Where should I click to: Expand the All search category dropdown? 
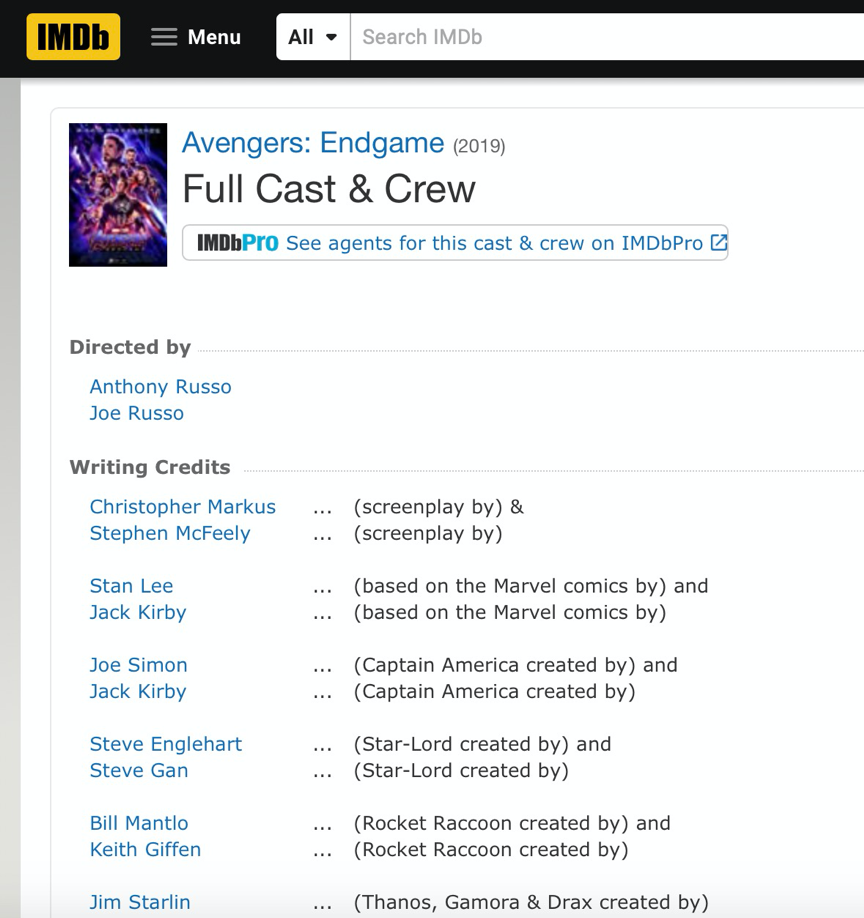click(x=312, y=37)
